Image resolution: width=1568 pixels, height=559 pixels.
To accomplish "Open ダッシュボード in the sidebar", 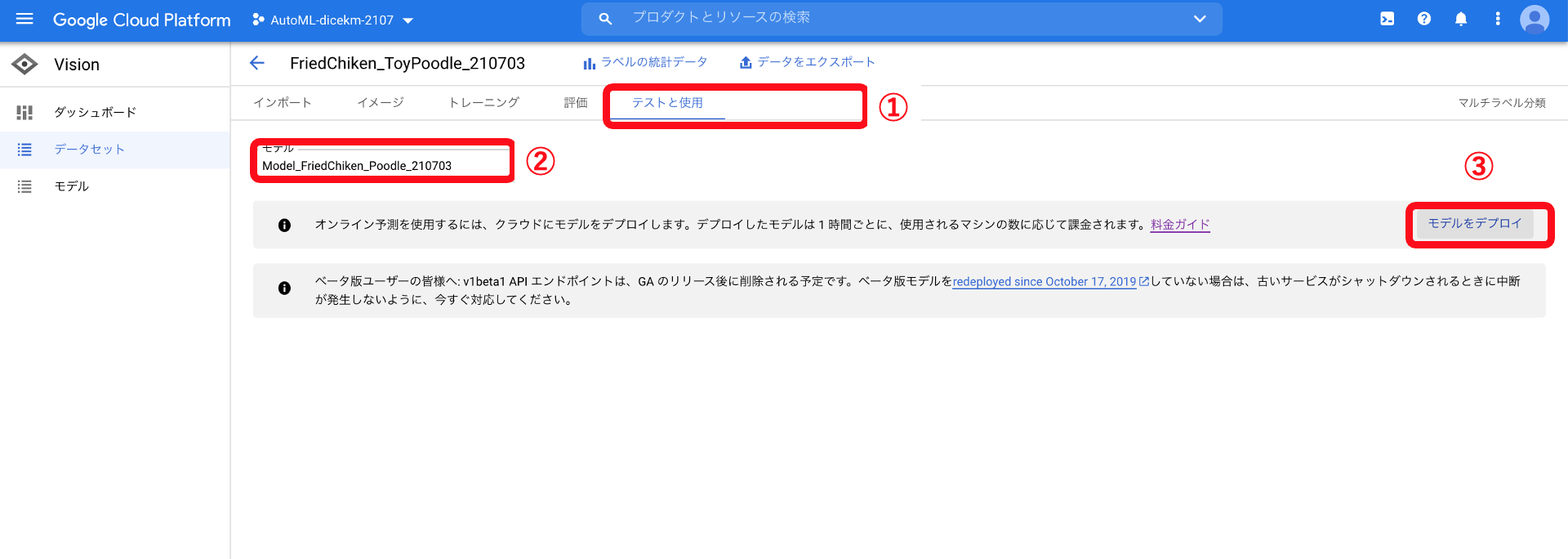I will point(114,112).
